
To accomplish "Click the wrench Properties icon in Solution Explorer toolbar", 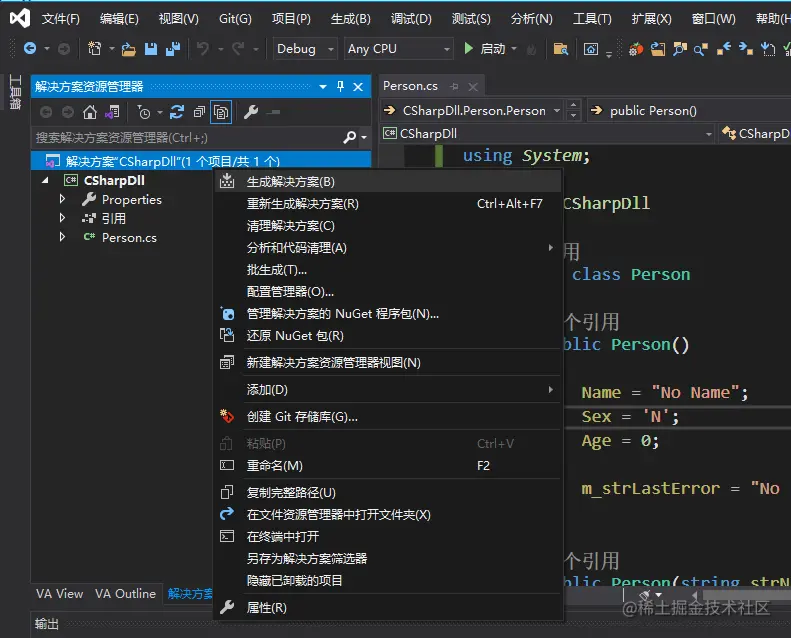I will click(x=252, y=113).
